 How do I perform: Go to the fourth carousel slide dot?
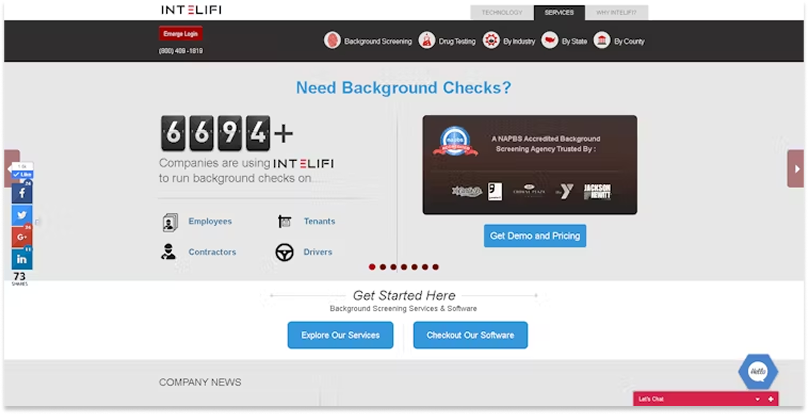click(x=404, y=267)
